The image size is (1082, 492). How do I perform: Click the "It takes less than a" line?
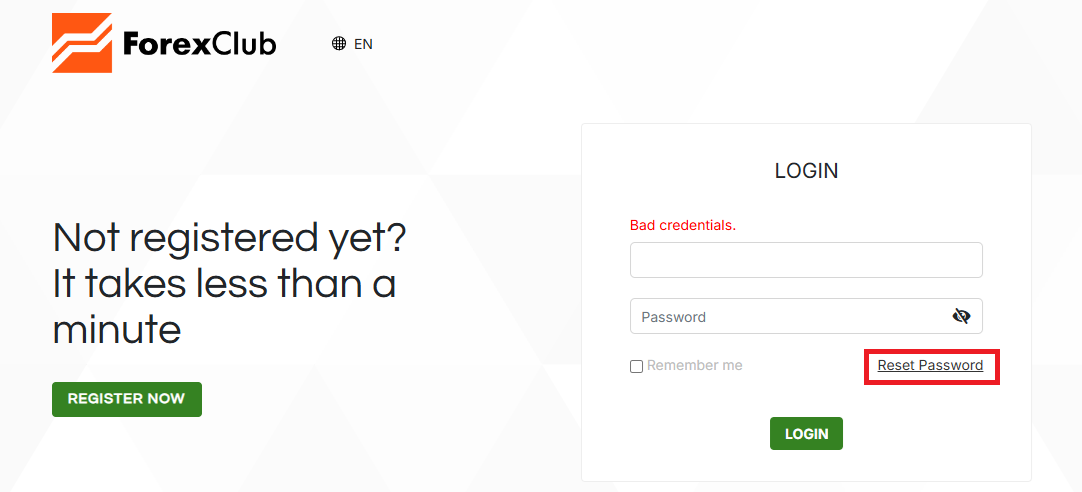[x=224, y=284]
